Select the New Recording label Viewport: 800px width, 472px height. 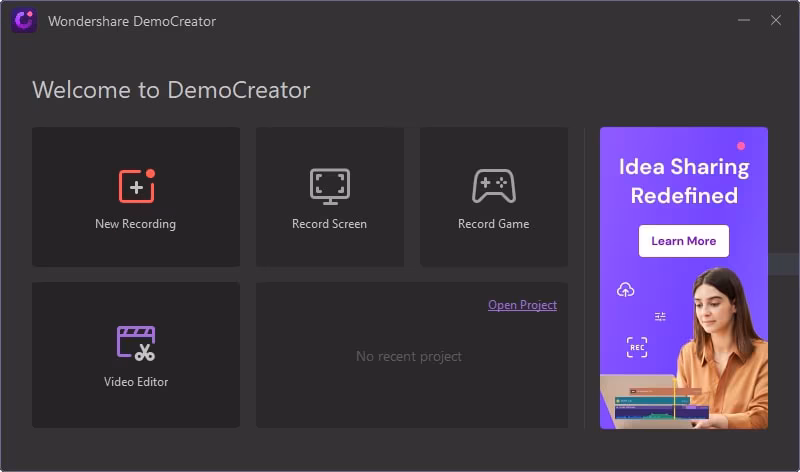(x=135, y=224)
